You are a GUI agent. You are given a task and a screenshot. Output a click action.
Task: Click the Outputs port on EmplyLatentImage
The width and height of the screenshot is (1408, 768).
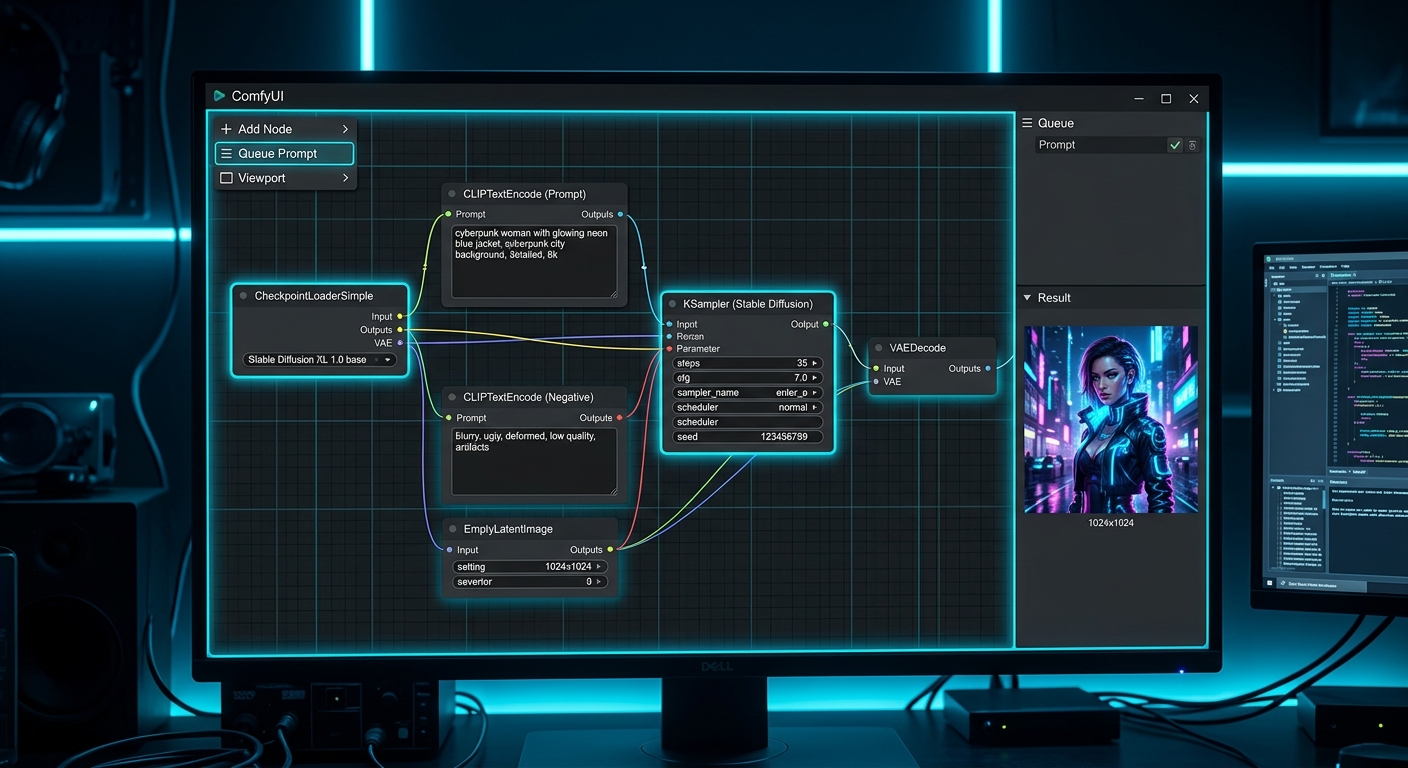610,550
